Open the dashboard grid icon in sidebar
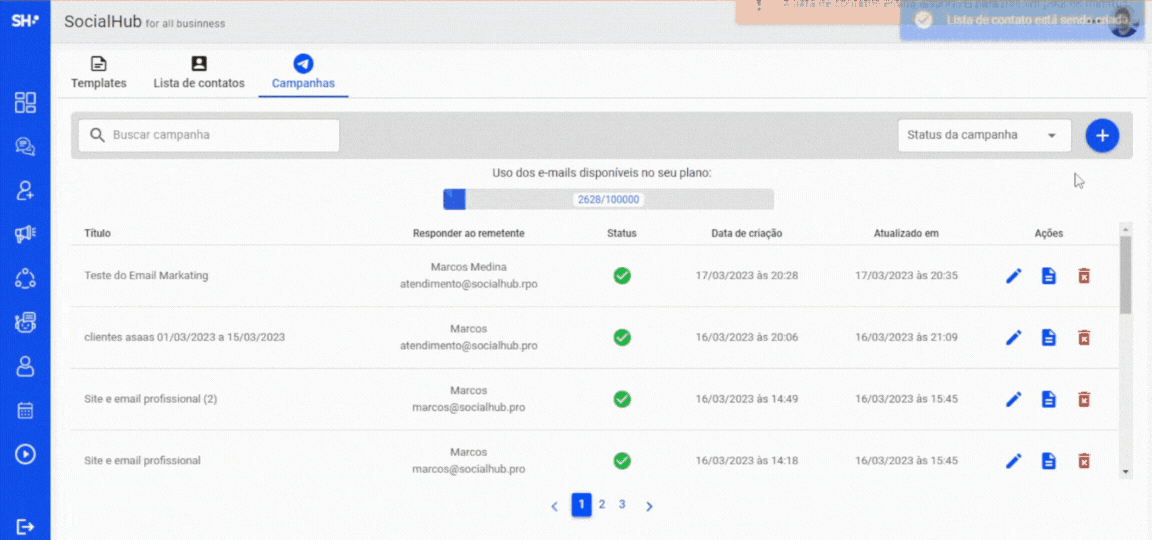The width and height of the screenshot is (1152, 540). click(x=25, y=103)
